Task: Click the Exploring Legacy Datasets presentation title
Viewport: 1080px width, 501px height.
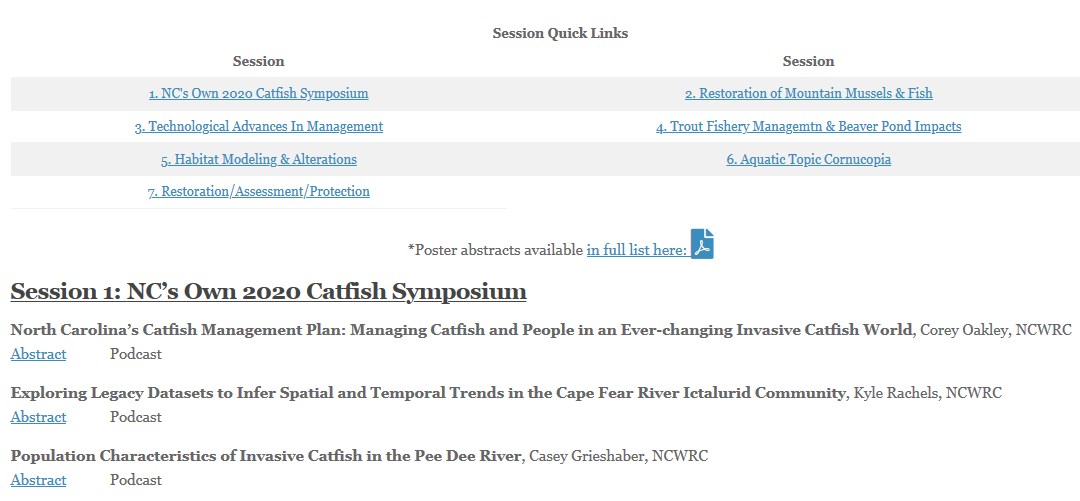Action: (427, 393)
